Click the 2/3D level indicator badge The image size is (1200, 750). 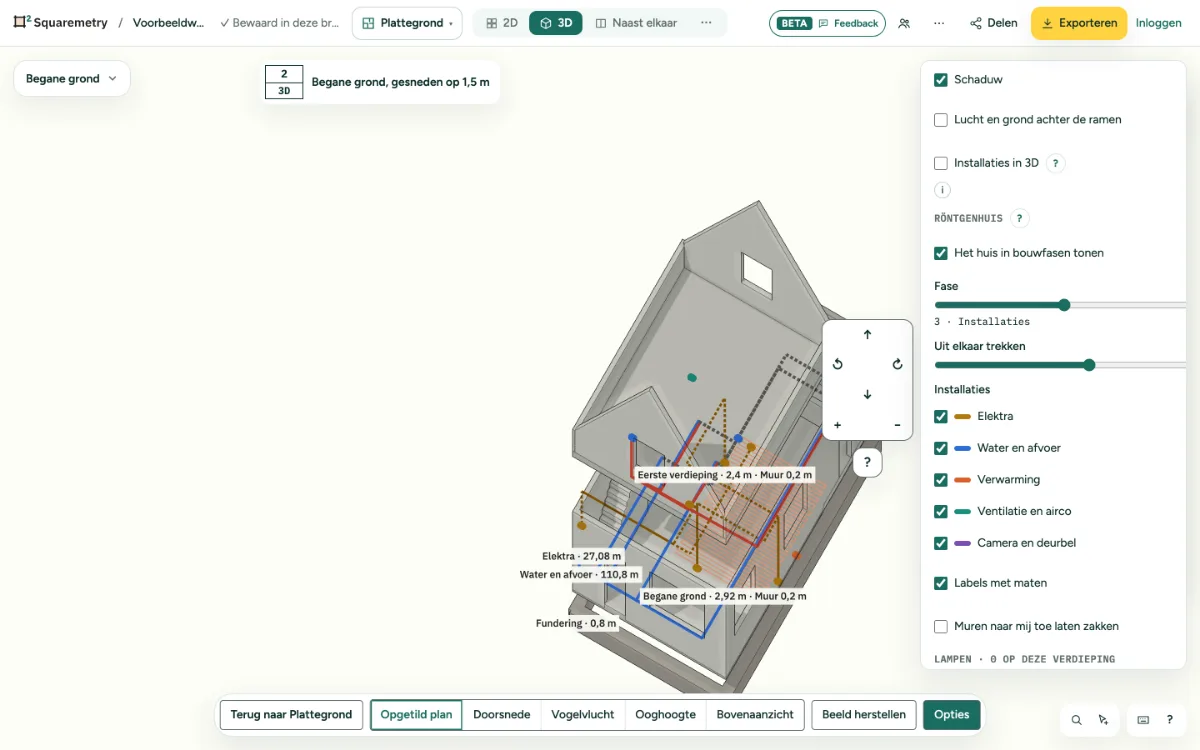[x=284, y=82]
